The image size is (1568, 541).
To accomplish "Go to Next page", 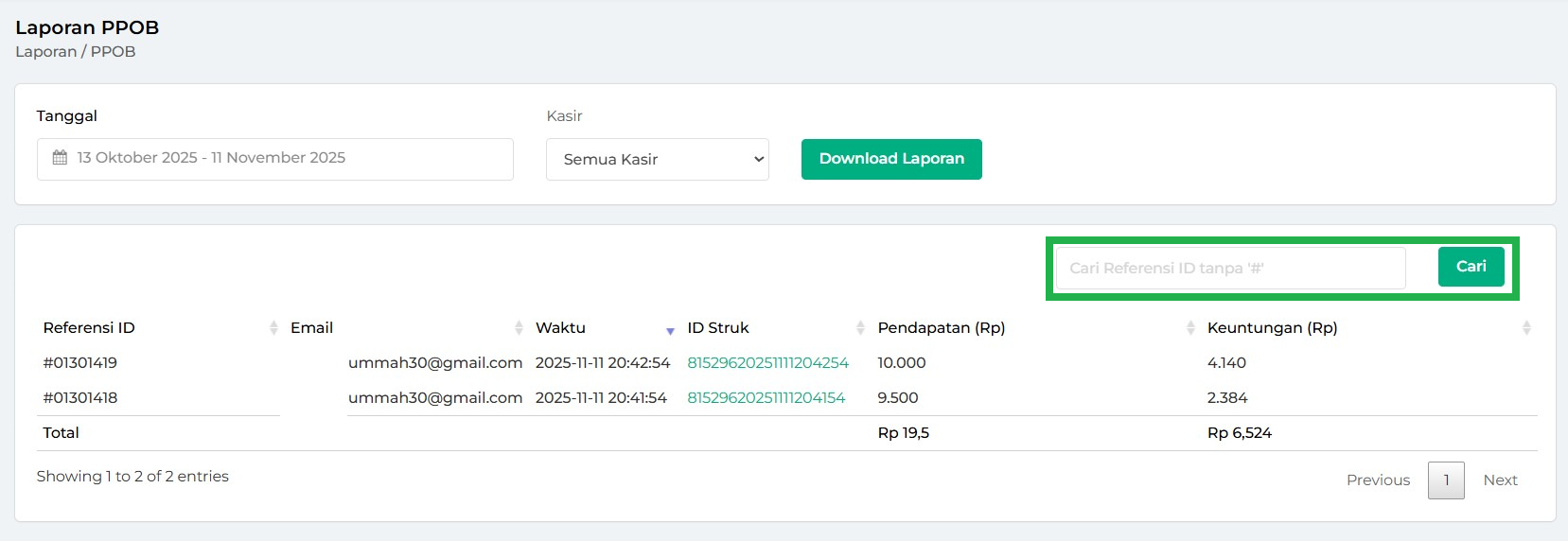I will tap(1500, 480).
